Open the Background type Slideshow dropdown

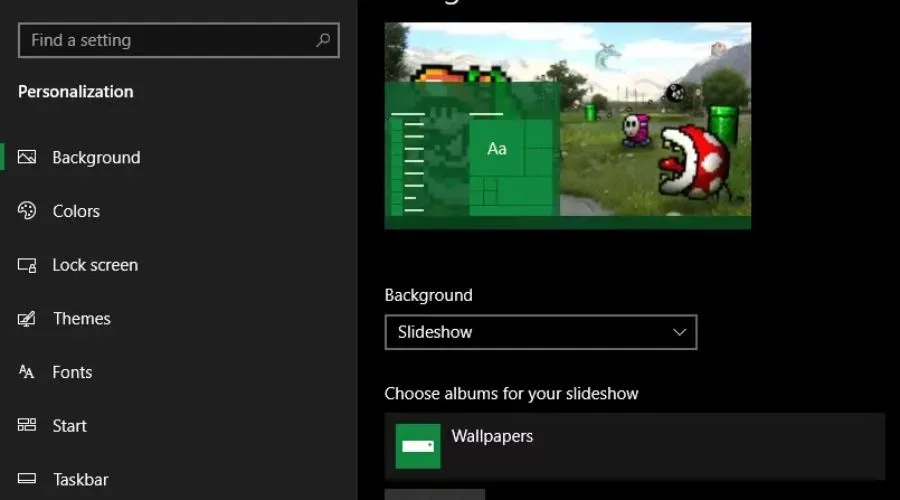pos(540,332)
